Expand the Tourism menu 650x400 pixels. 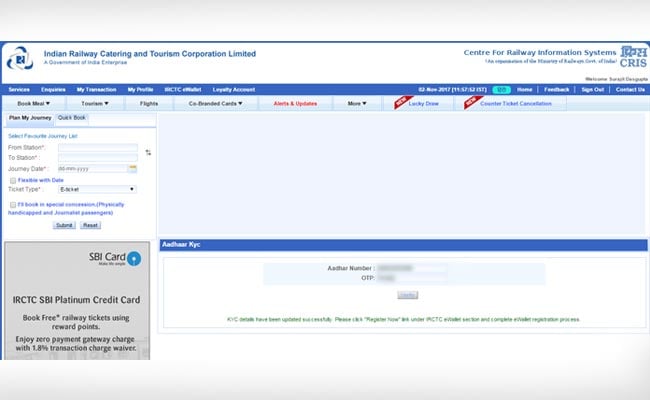[95, 103]
